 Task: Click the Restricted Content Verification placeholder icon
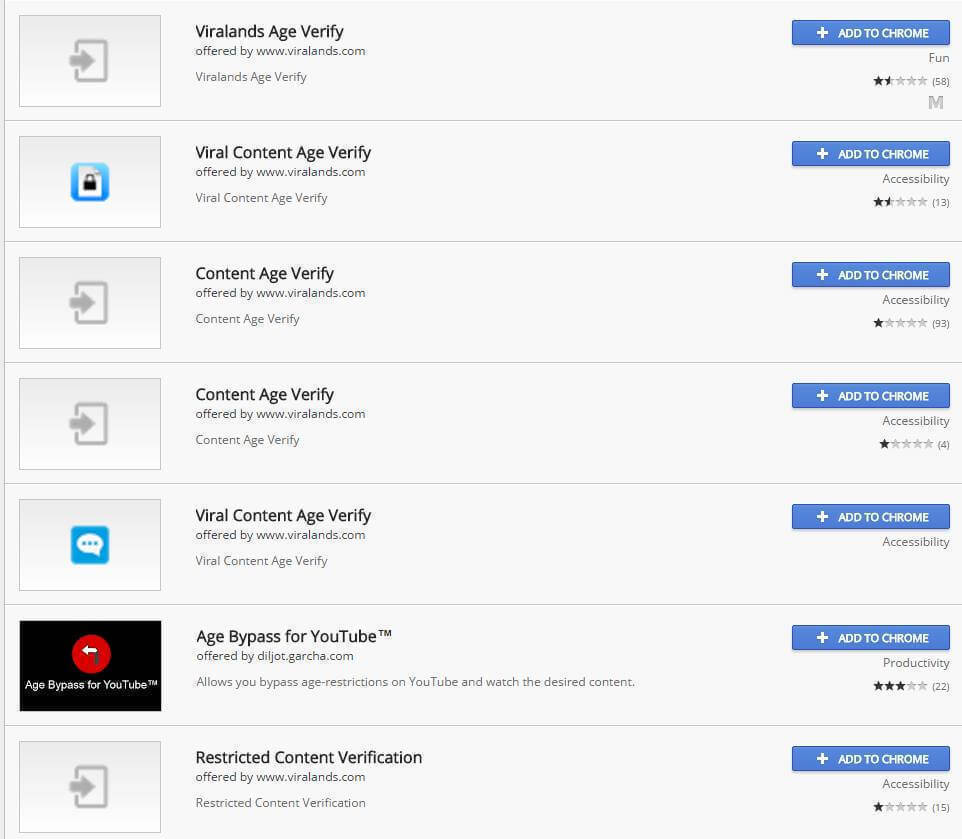pyautogui.click(x=90, y=787)
